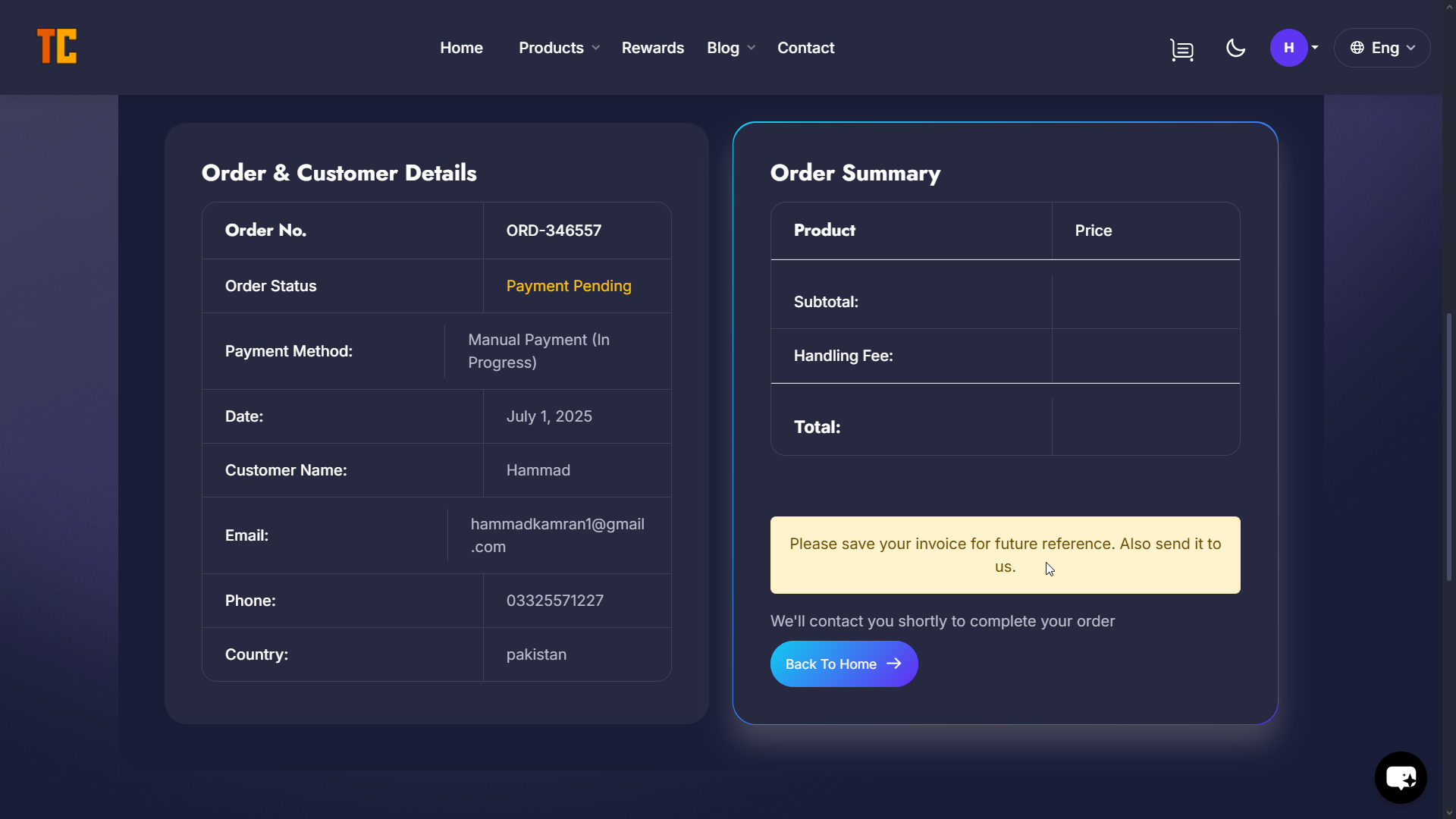The height and width of the screenshot is (819, 1456).
Task: Open the shopping cart icon
Action: pyautogui.click(x=1181, y=49)
